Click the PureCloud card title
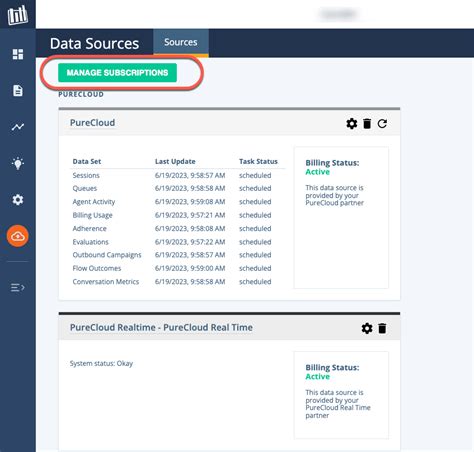The width and height of the screenshot is (474, 452). click(x=92, y=123)
